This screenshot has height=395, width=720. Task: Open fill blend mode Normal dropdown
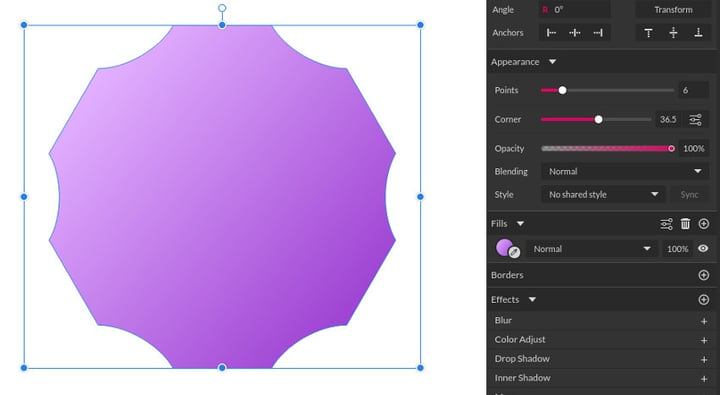point(591,249)
